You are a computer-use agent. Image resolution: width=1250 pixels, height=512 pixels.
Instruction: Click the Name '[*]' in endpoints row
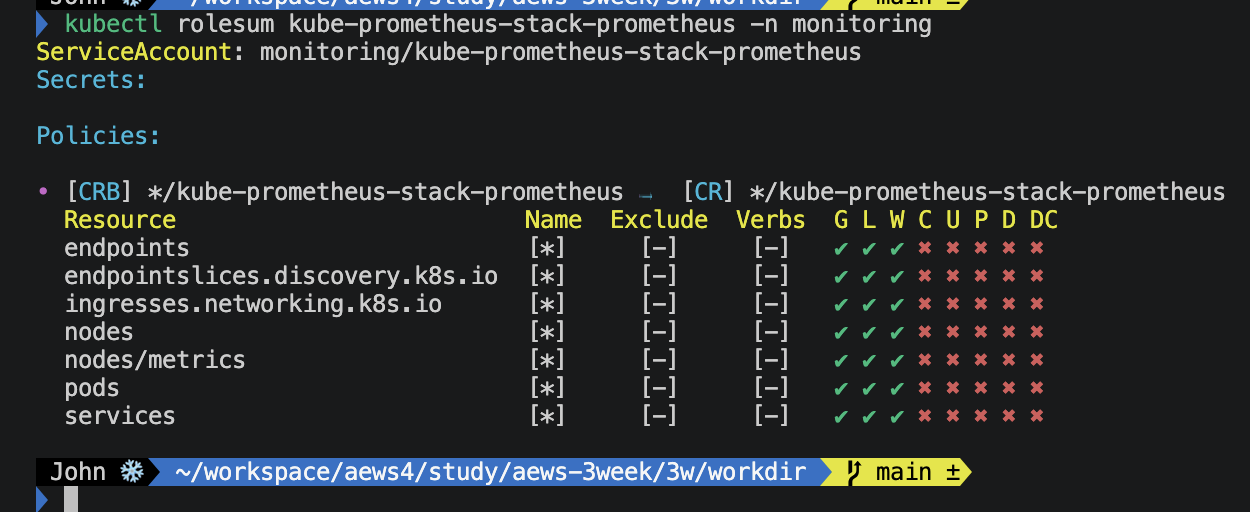[547, 248]
